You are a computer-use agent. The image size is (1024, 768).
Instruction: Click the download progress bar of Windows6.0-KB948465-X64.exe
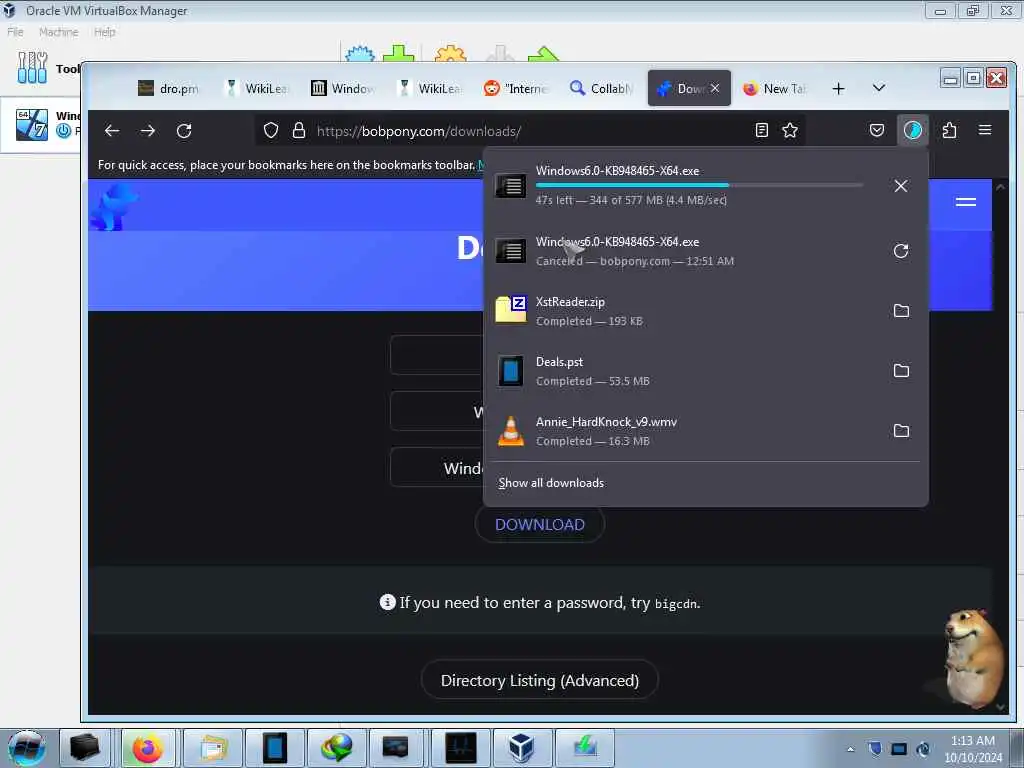699,185
